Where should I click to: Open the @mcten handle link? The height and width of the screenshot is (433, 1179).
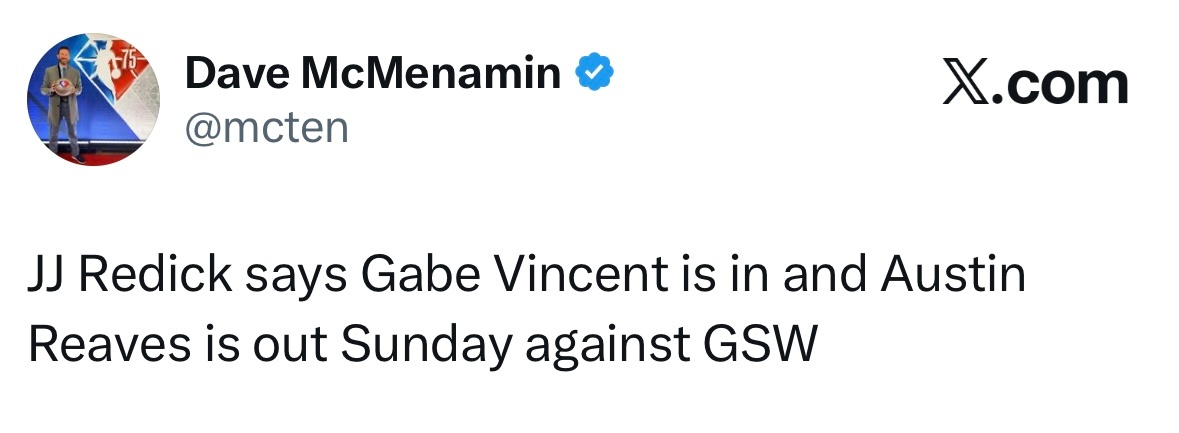pyautogui.click(x=266, y=129)
